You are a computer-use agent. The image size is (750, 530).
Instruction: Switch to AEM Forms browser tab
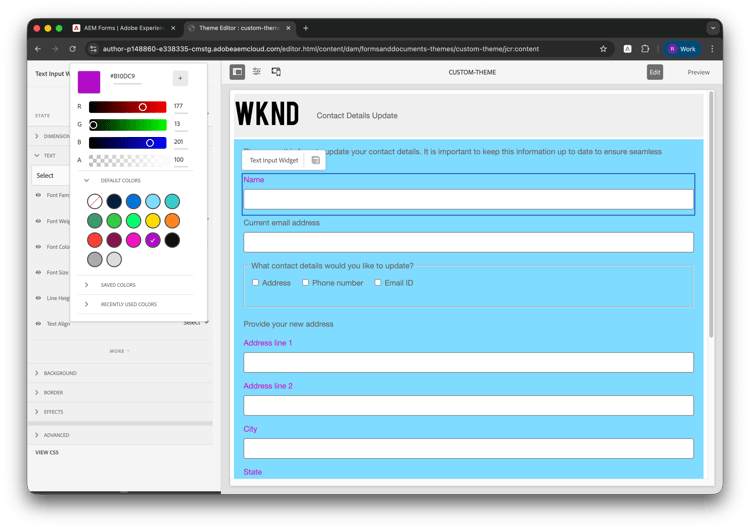click(x=123, y=28)
